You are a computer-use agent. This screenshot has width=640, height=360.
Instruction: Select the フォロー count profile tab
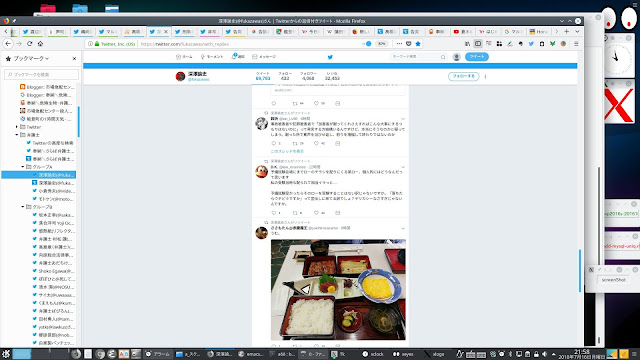click(285, 76)
